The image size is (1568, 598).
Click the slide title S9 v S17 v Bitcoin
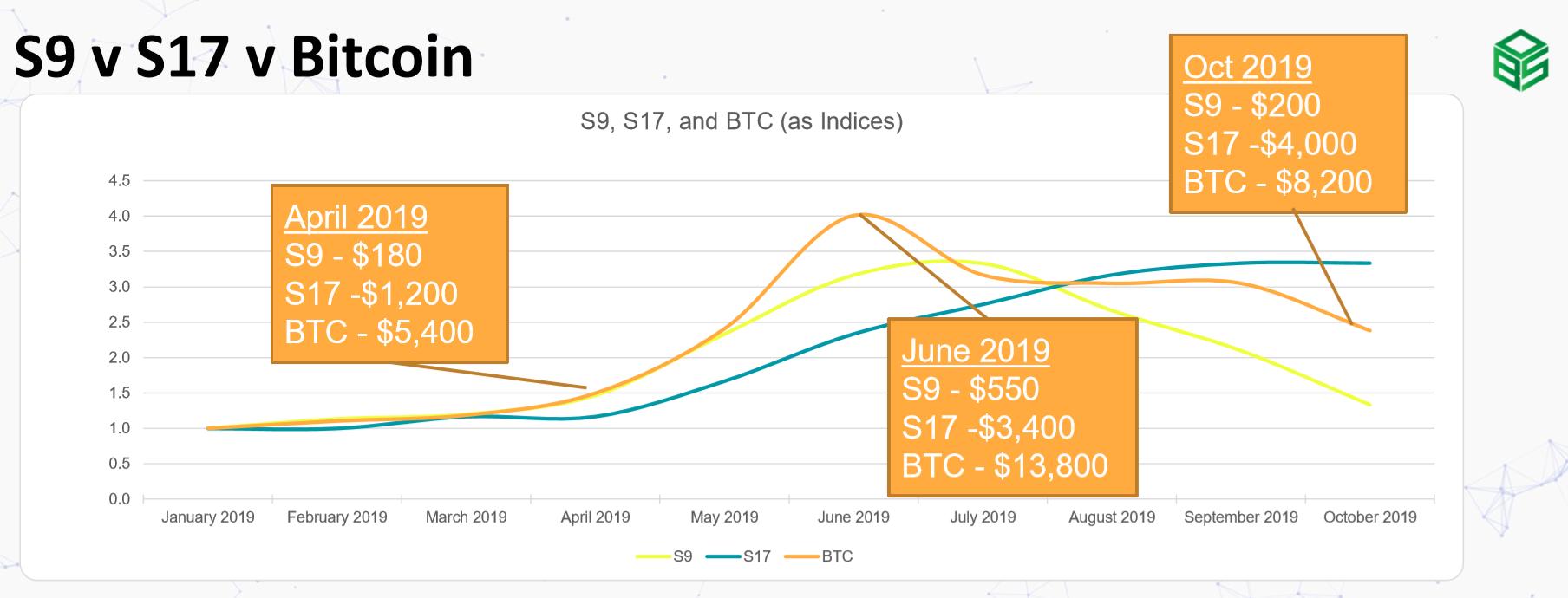(244, 56)
